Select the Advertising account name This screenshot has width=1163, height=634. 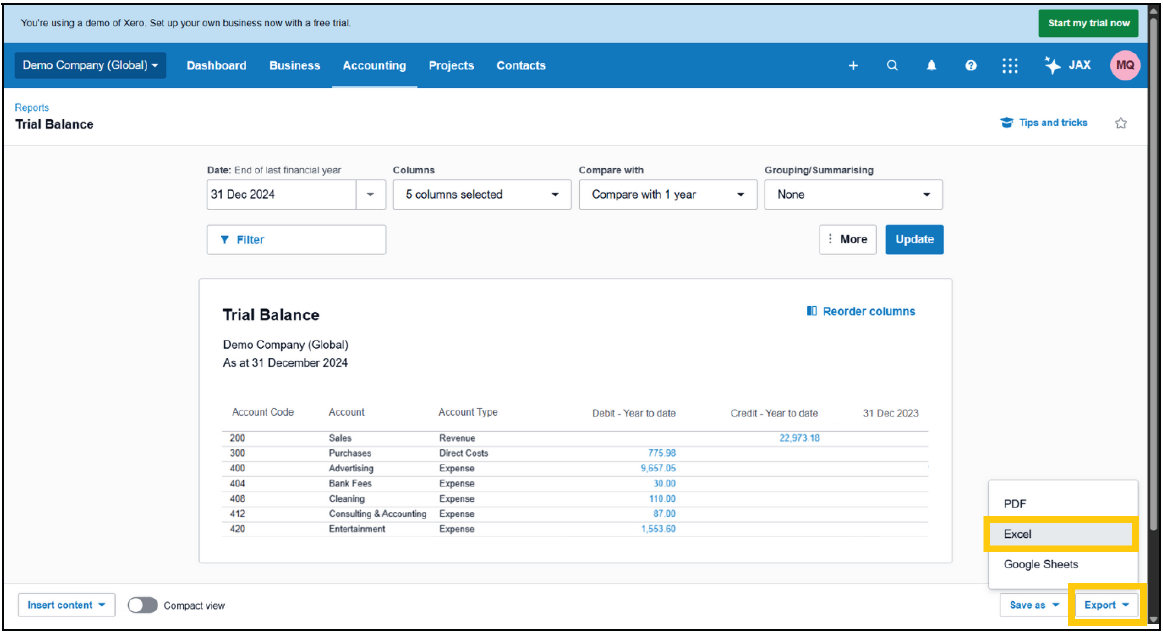(351, 469)
